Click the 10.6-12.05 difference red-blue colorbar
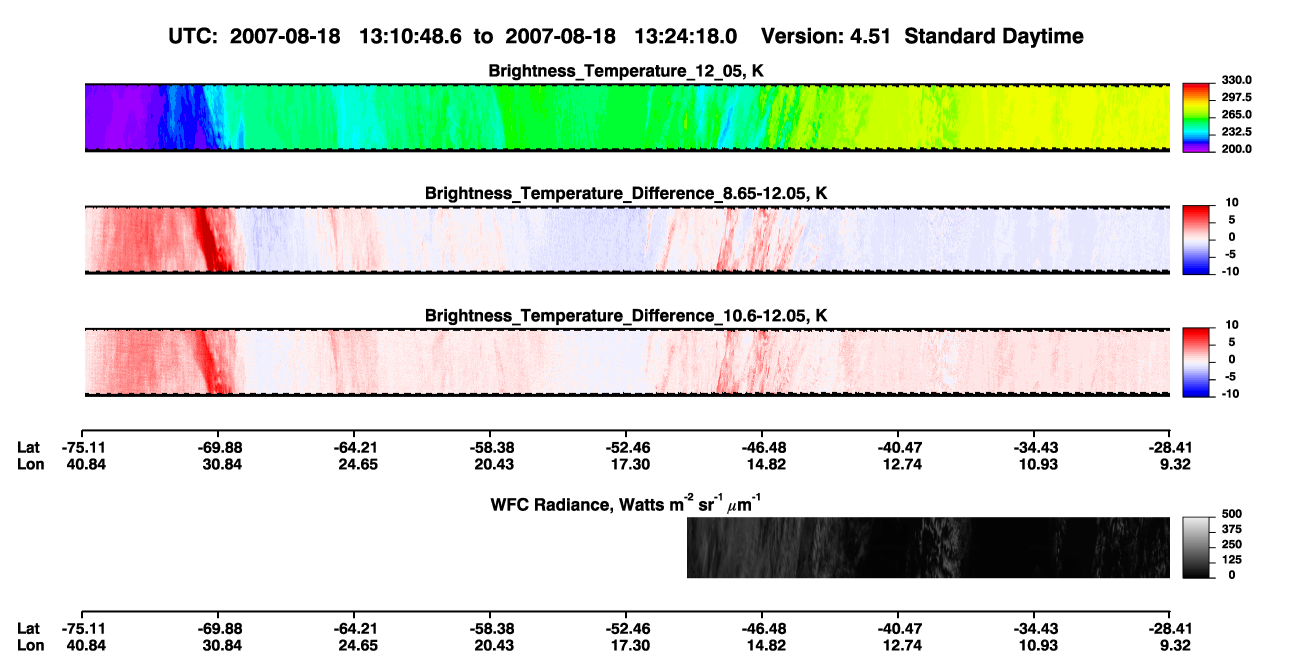The height and width of the screenshot is (667, 1300). pos(1197,362)
